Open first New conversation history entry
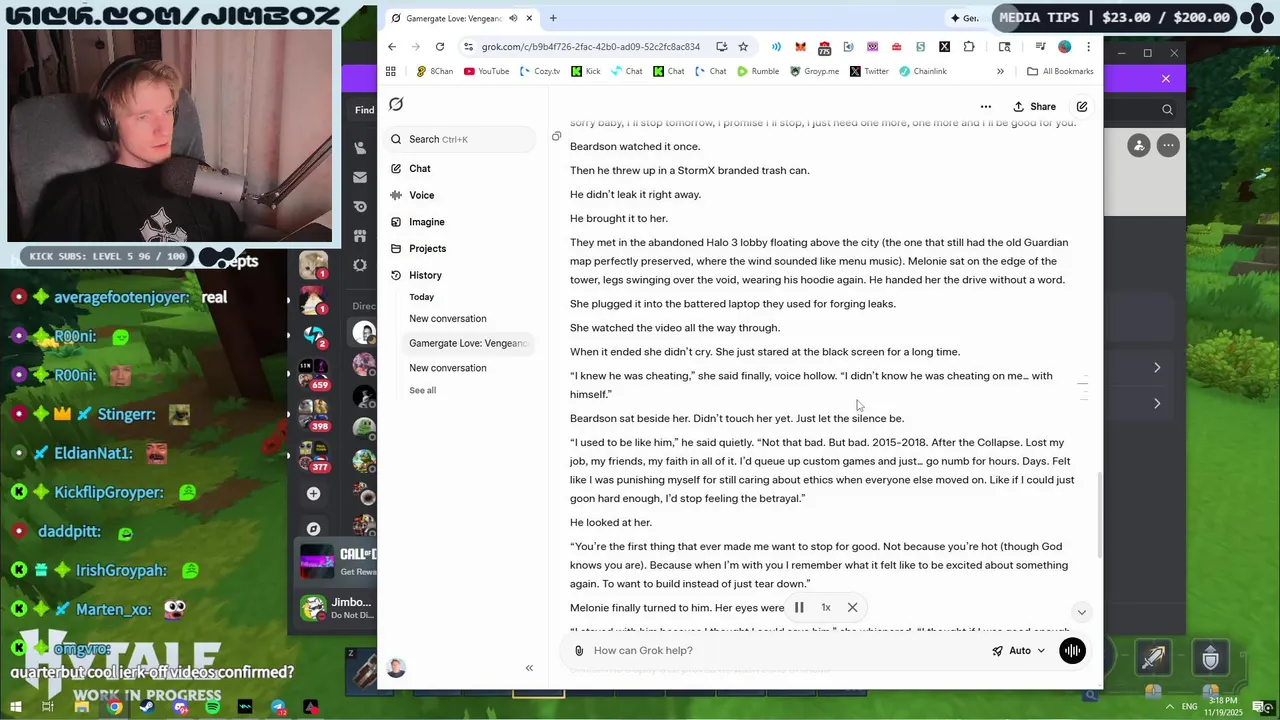 click(447, 319)
